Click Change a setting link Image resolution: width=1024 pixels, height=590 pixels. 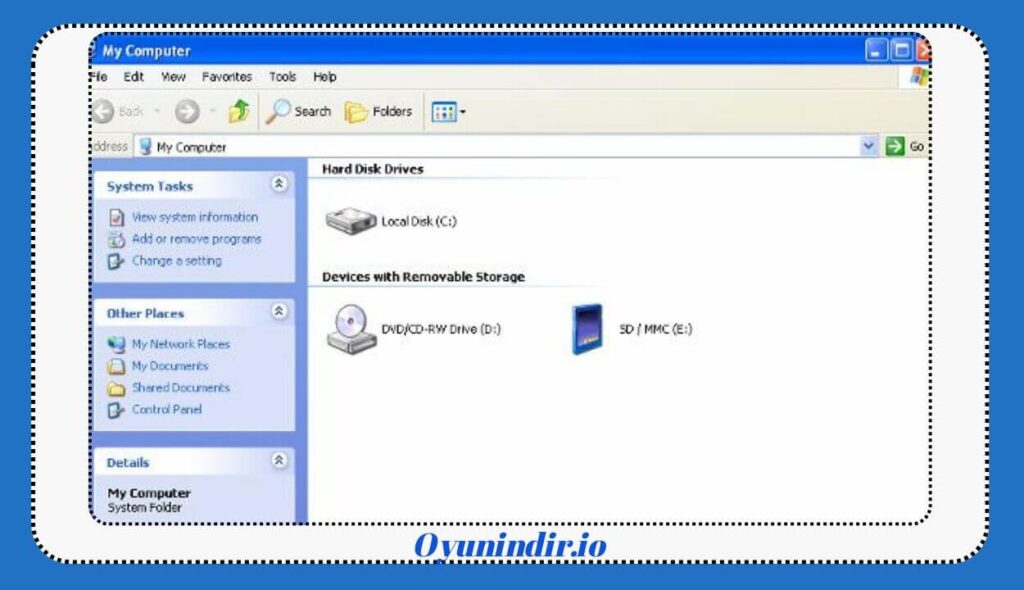point(176,261)
